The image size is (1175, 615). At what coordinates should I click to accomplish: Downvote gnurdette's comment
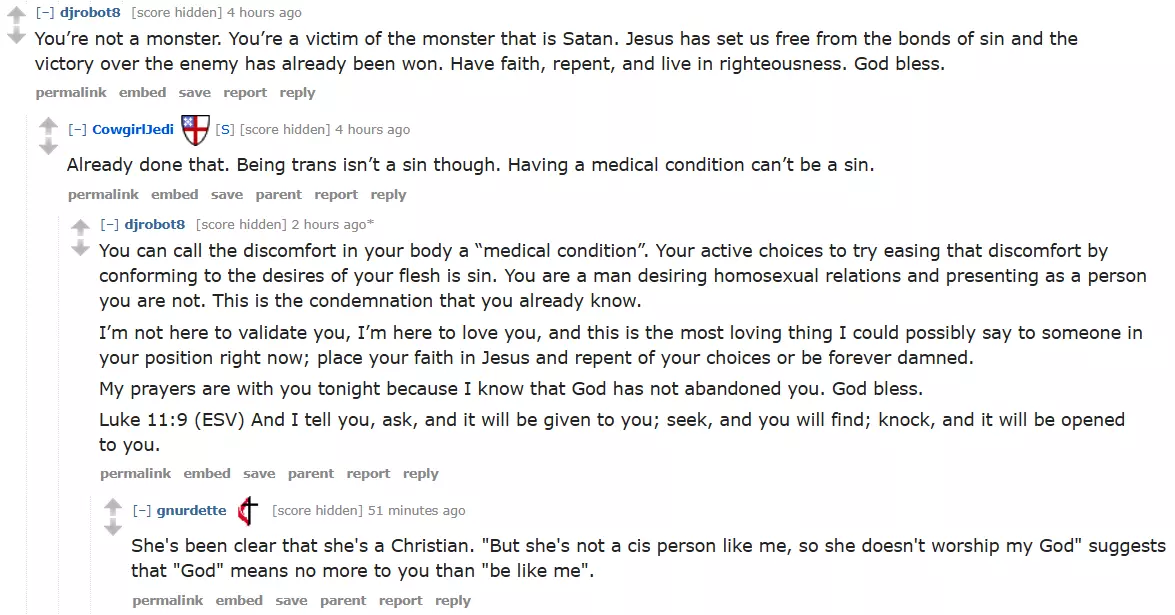click(x=113, y=528)
